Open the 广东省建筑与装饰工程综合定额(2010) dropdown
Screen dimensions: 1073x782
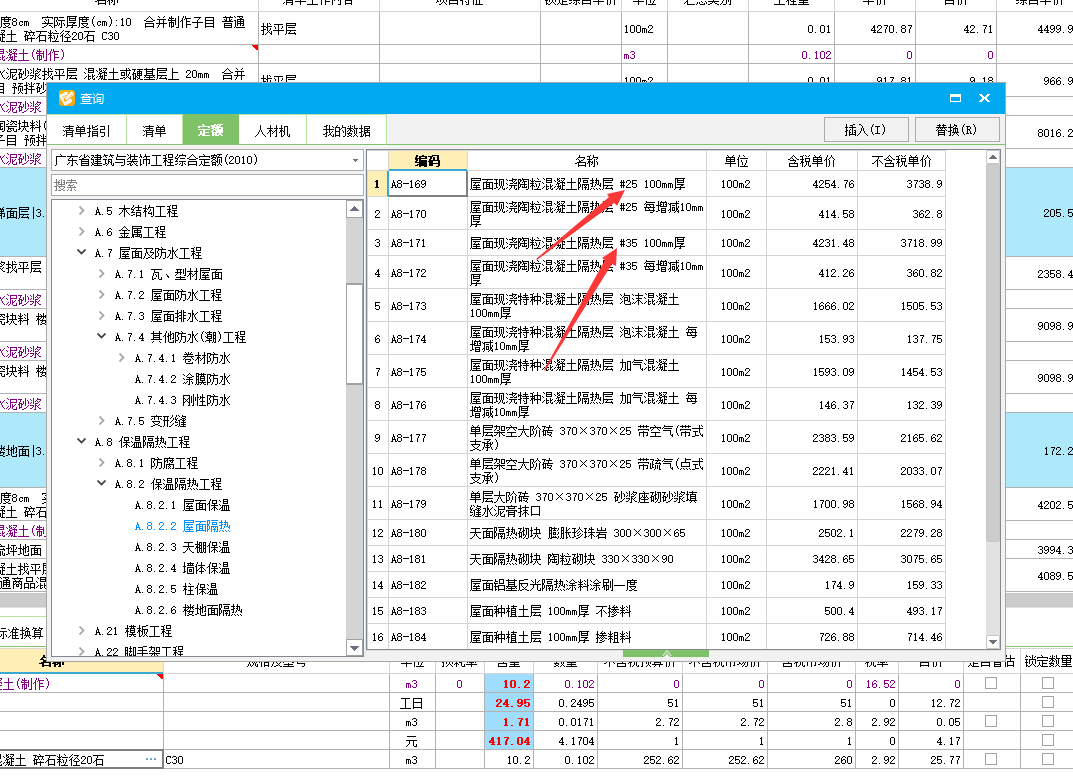click(354, 160)
